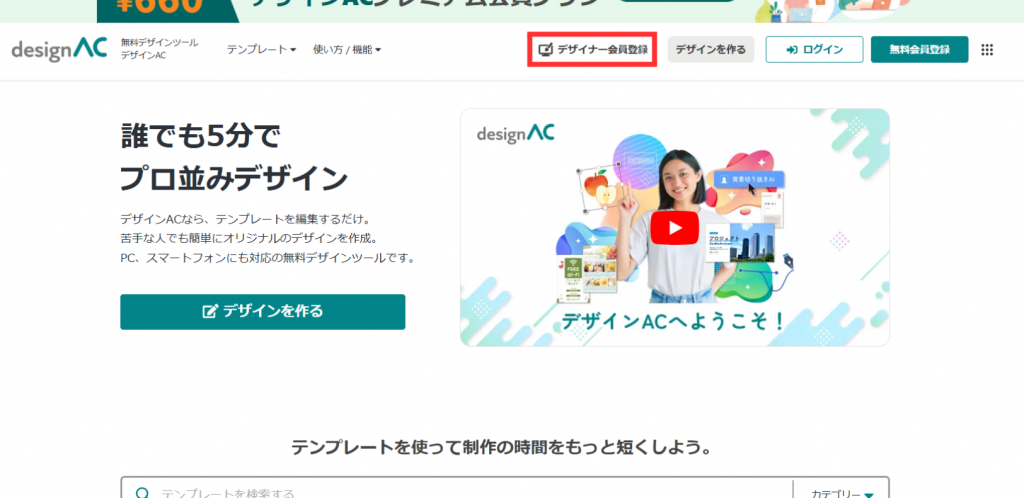Open the designAC logo home link
This screenshot has width=1024, height=498.
coord(59,50)
